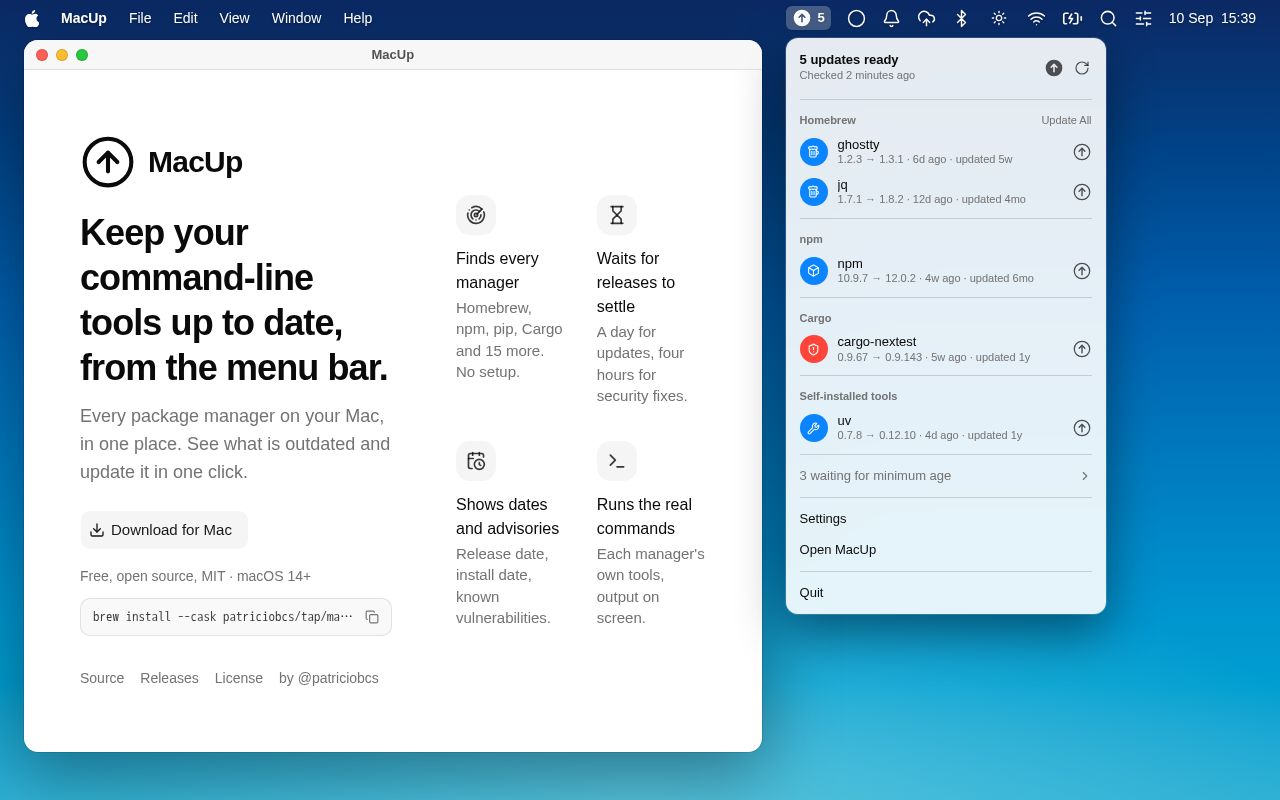The image size is (1280, 800).
Task: Open the File menu
Action: (140, 18)
